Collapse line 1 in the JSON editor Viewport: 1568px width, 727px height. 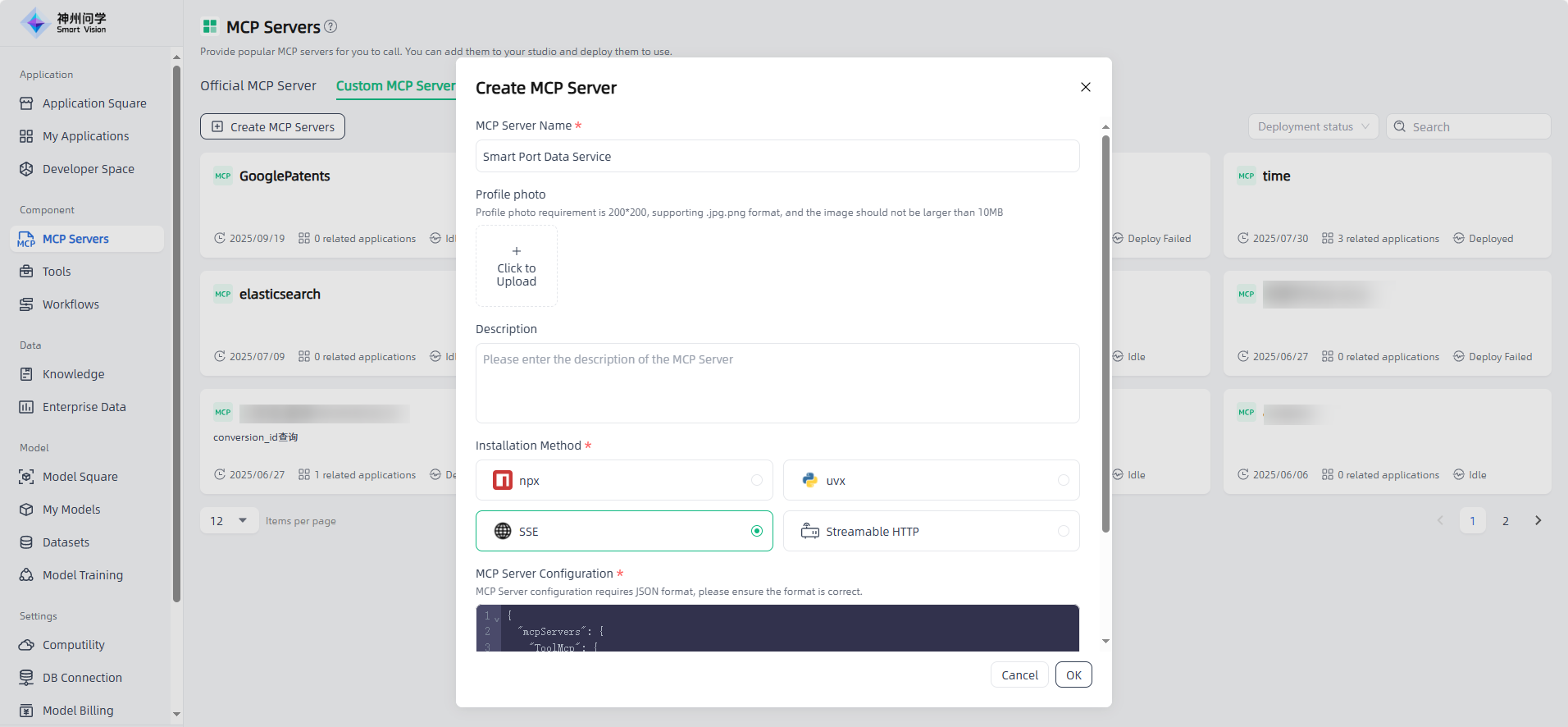click(x=497, y=619)
